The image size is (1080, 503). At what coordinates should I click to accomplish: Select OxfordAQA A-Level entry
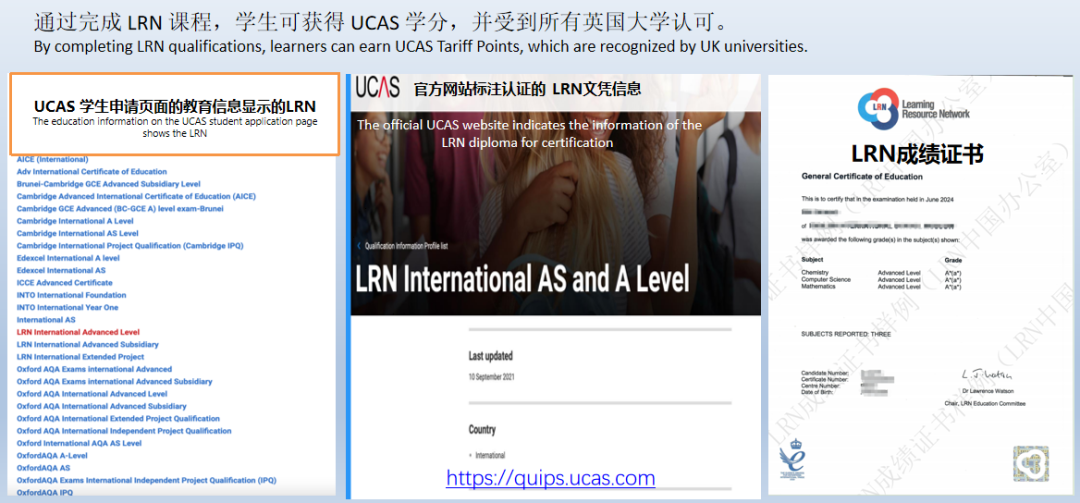pyautogui.click(x=52, y=456)
